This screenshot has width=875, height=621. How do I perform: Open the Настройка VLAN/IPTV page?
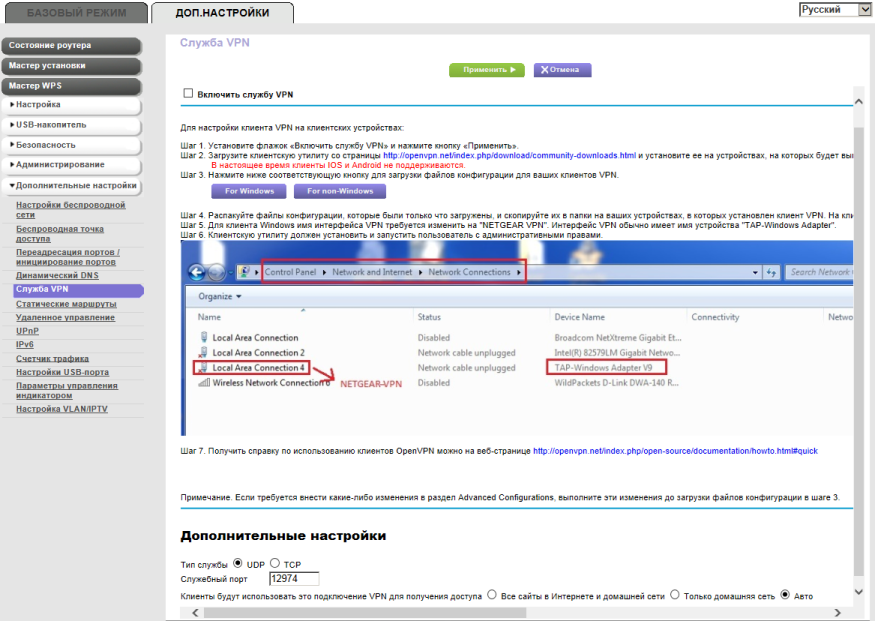61,409
